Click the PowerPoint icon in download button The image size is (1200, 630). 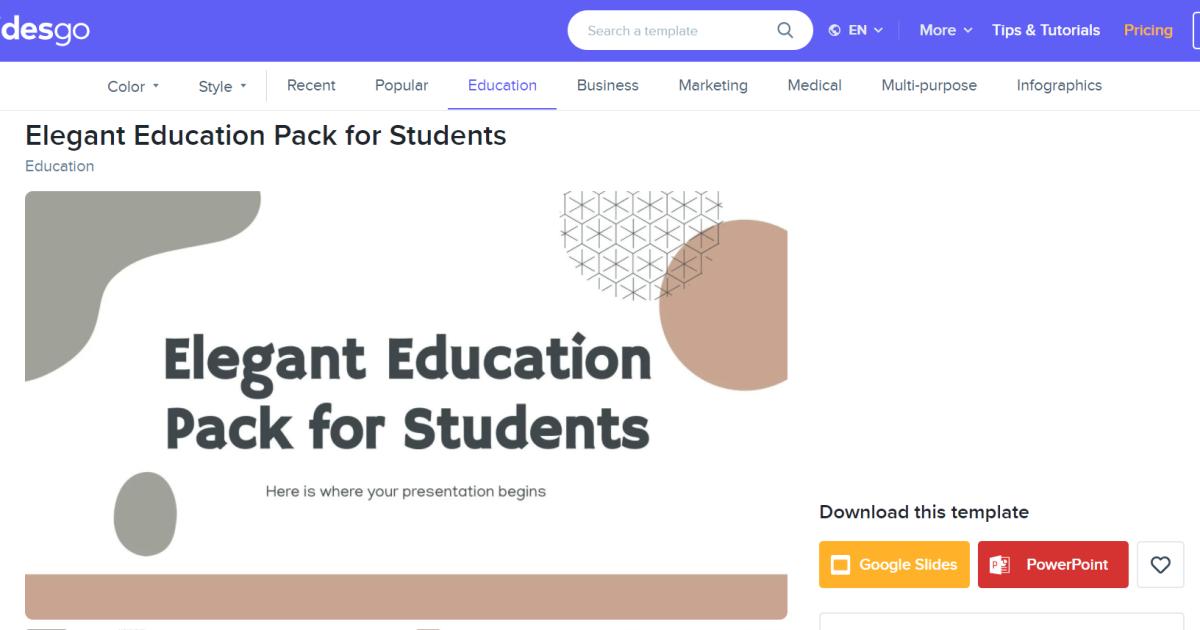point(999,565)
